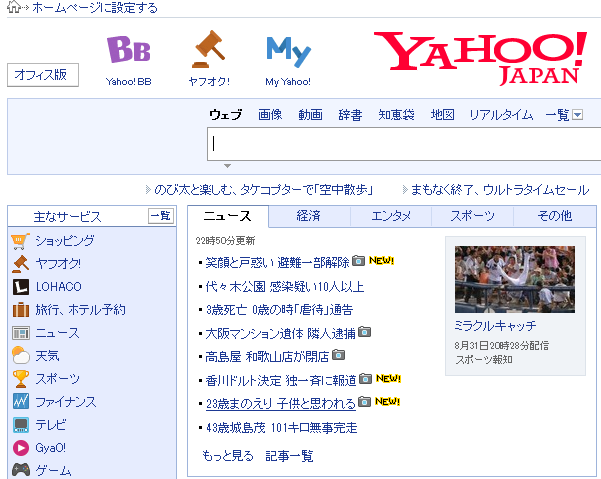The width and height of the screenshot is (601, 479).
Task: Click the game controller icon
Action: click(x=21, y=470)
